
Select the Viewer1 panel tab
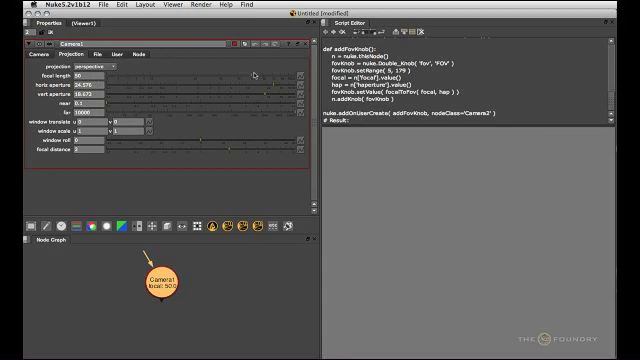coord(84,23)
